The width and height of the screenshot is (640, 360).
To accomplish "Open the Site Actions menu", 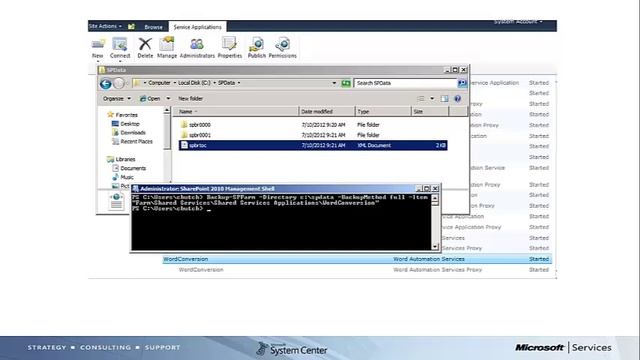I will [105, 26].
